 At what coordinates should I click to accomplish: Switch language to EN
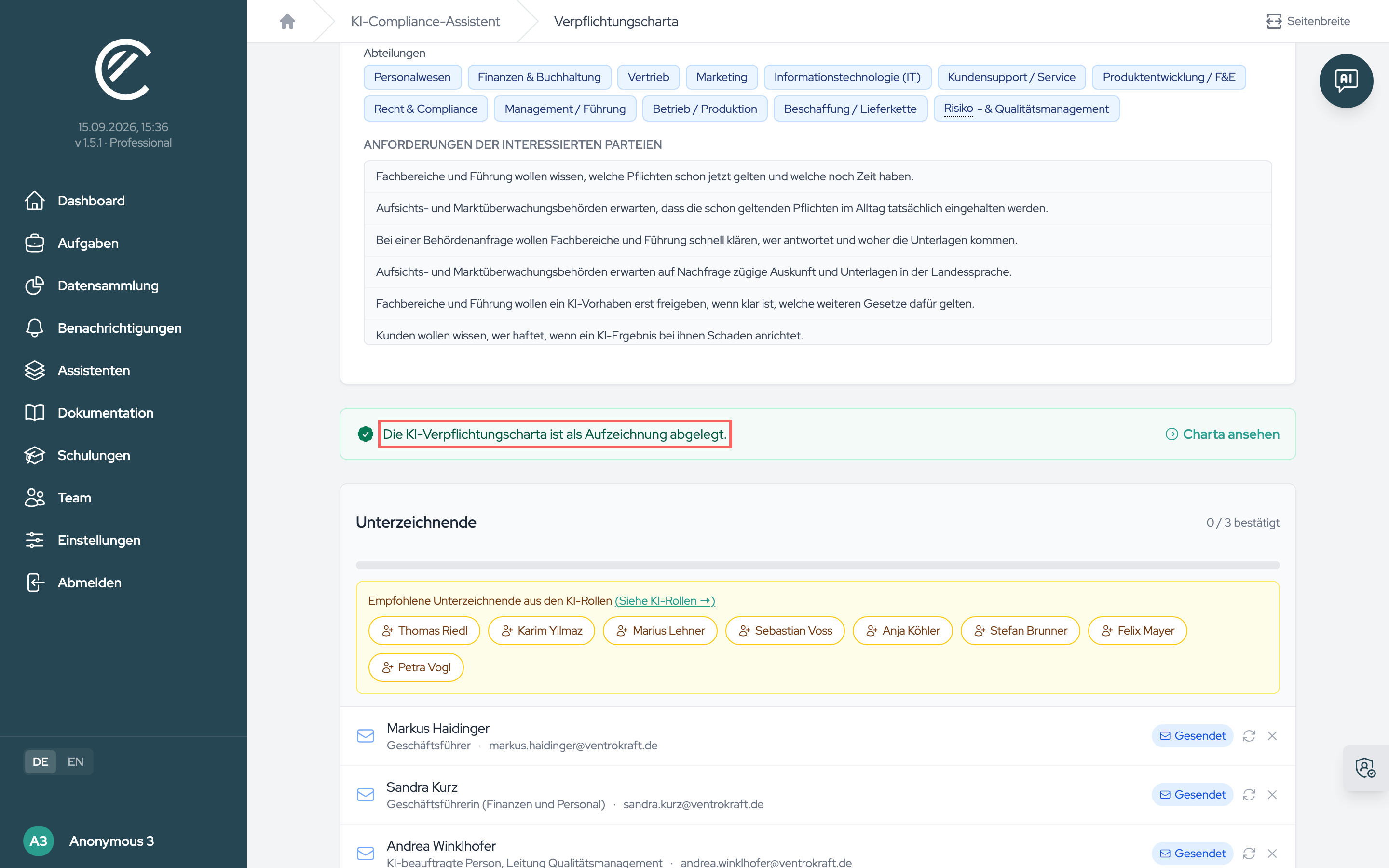pyautogui.click(x=75, y=762)
